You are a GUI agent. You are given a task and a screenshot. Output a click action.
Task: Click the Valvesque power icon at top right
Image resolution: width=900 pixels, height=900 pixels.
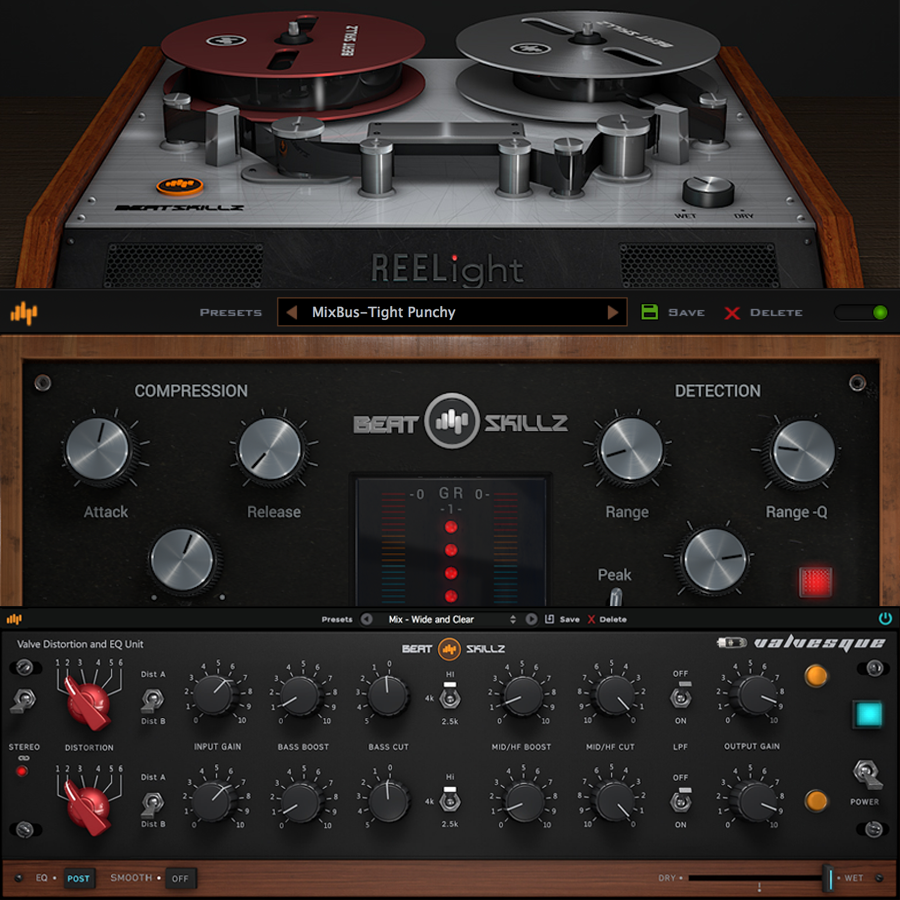point(884,618)
